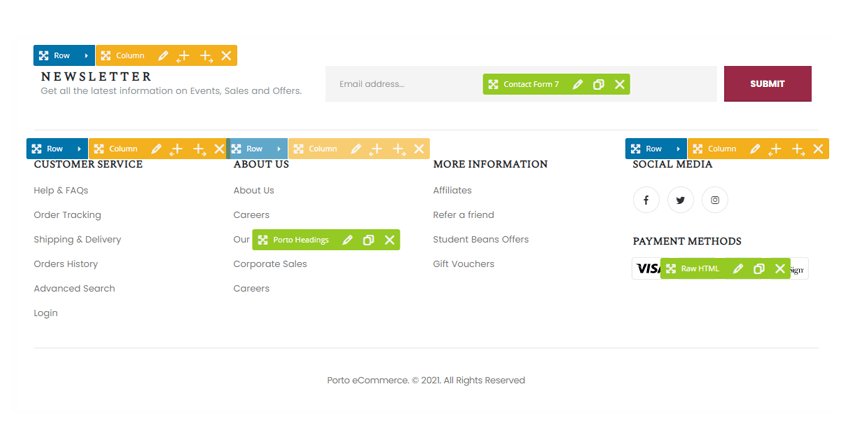The width and height of the screenshot is (856, 445).
Task: Delete the Contact Form 7 element
Action: 620,85
